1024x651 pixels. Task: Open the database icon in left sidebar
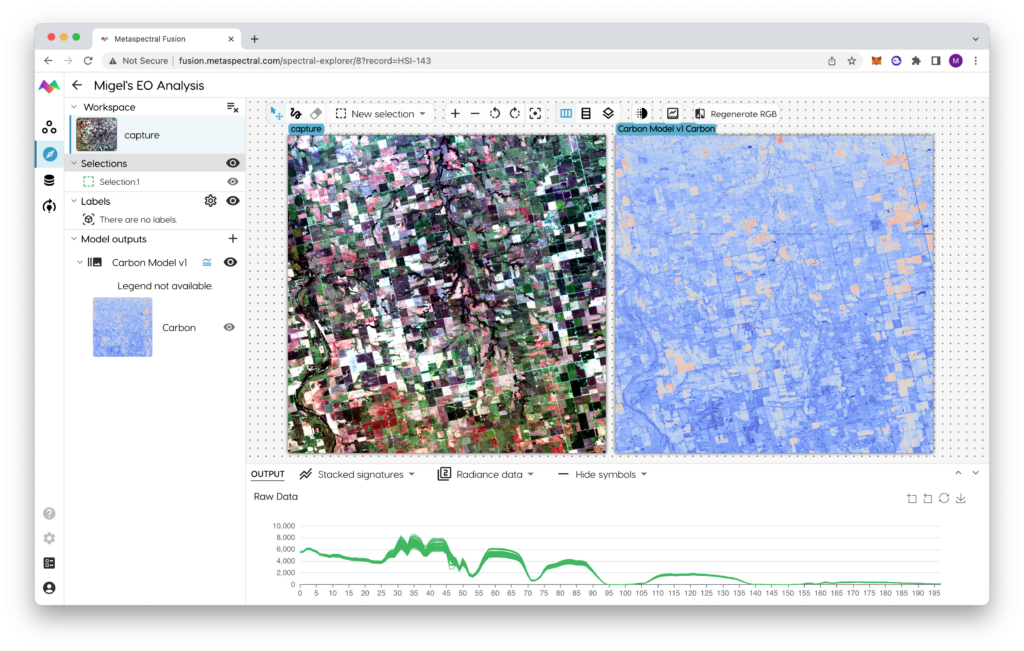coord(49,181)
